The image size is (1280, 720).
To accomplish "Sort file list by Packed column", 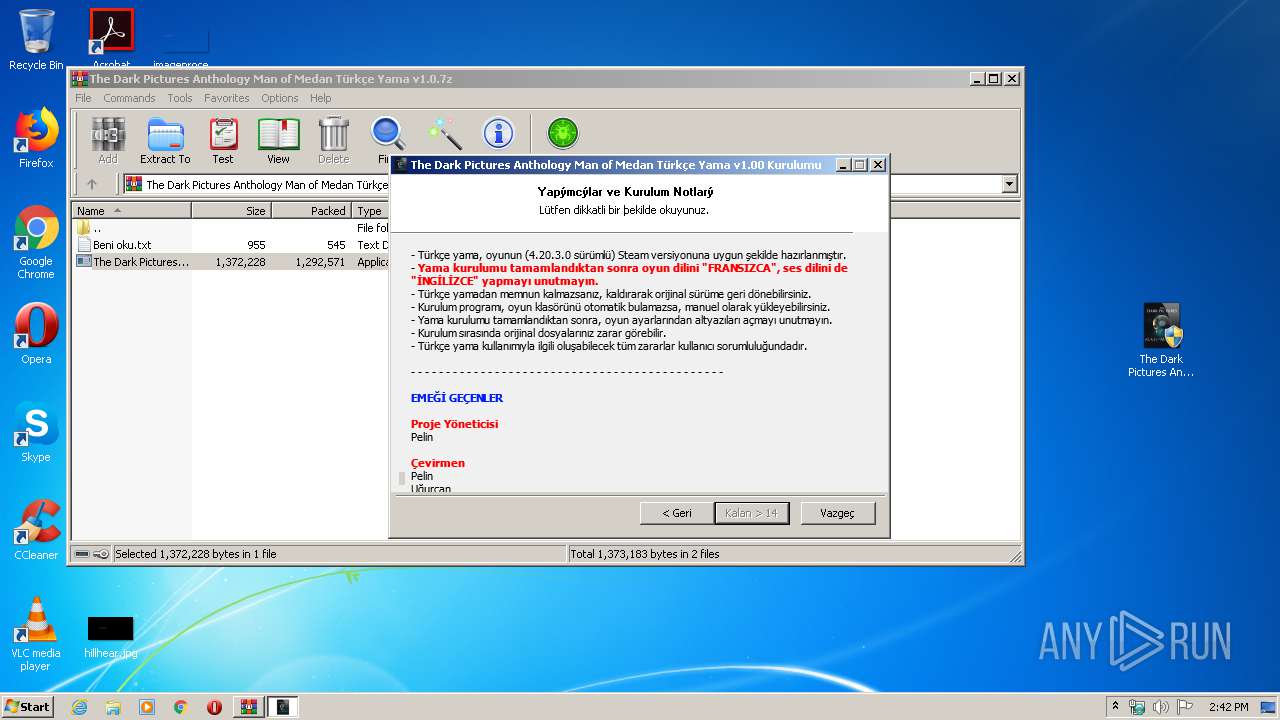I will tap(312, 210).
